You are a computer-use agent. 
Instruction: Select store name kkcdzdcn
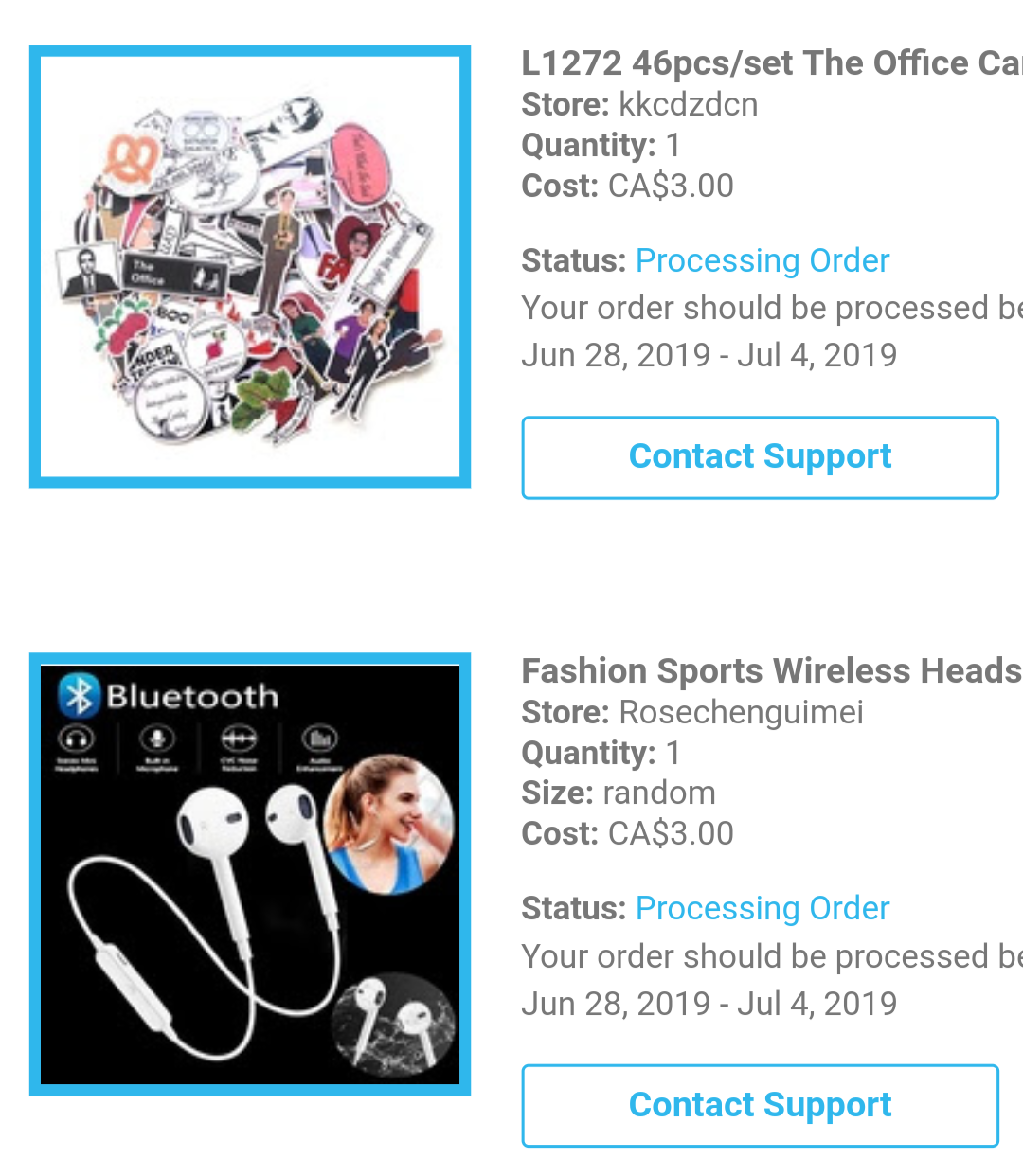[x=689, y=104]
